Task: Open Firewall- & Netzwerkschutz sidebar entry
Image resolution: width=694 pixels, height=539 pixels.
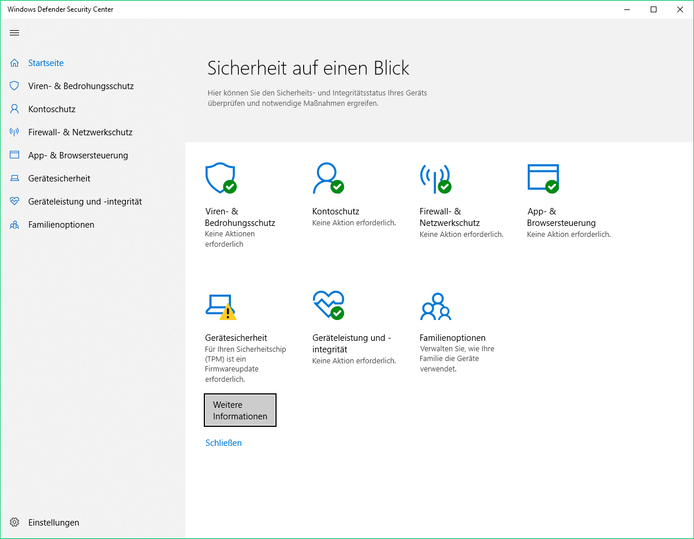Action: pos(80,132)
